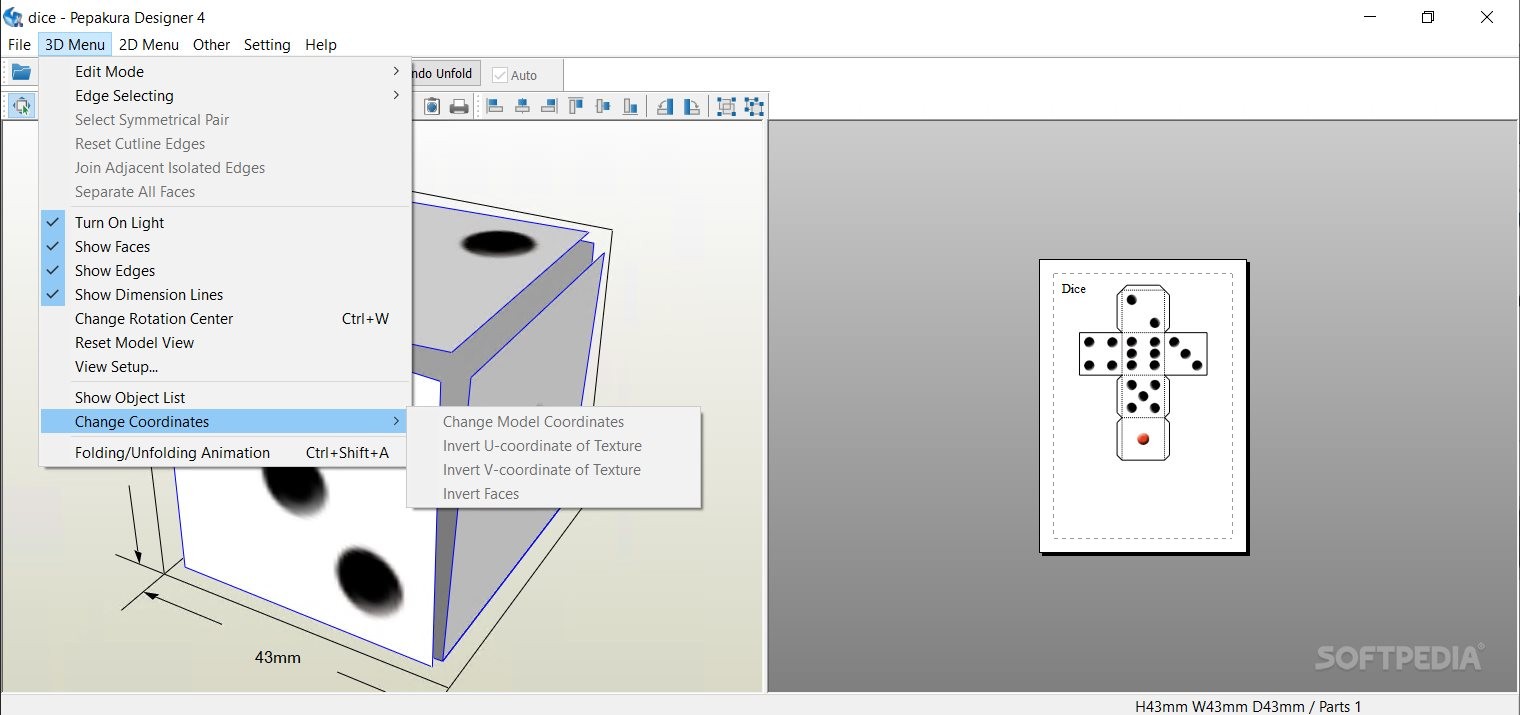Choose Invert U-coordinate of Texture
Screen dimensions: 1520x715
554,446
